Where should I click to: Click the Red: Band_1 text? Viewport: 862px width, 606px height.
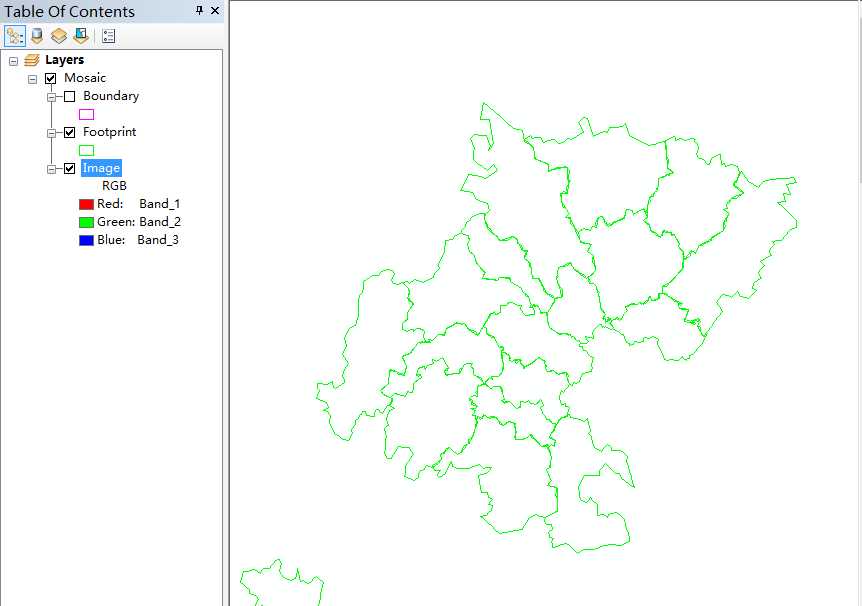[139, 204]
